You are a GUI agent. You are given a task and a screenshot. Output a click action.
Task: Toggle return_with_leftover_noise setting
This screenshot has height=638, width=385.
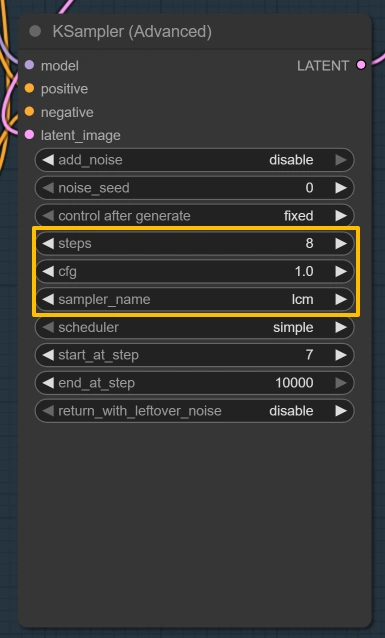[x=195, y=411]
